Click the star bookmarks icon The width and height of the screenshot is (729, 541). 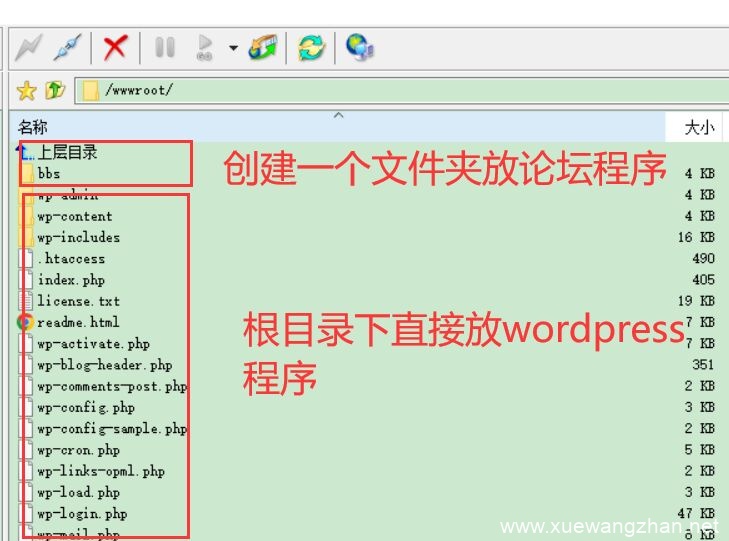click(x=26, y=91)
